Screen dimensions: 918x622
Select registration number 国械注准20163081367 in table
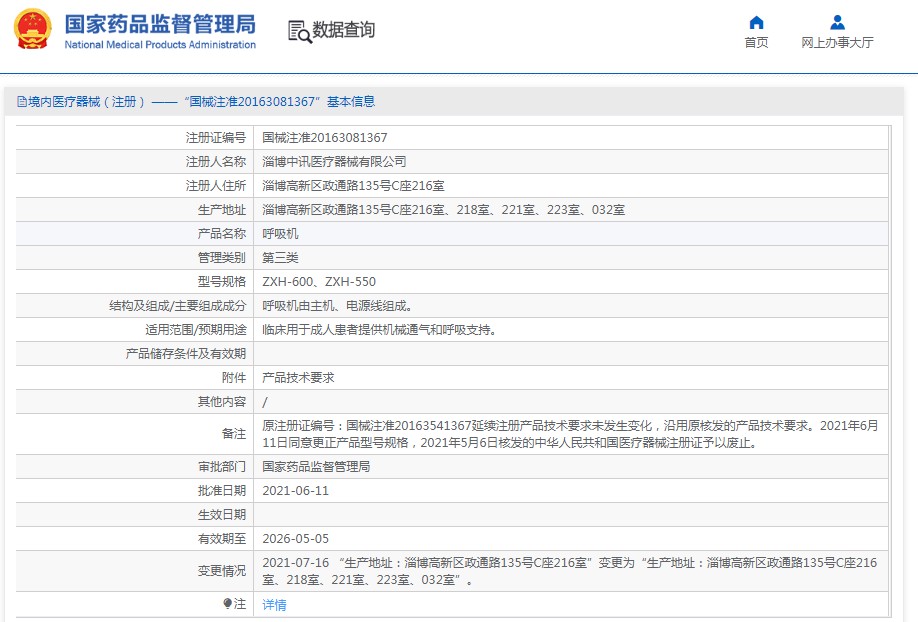click(324, 138)
